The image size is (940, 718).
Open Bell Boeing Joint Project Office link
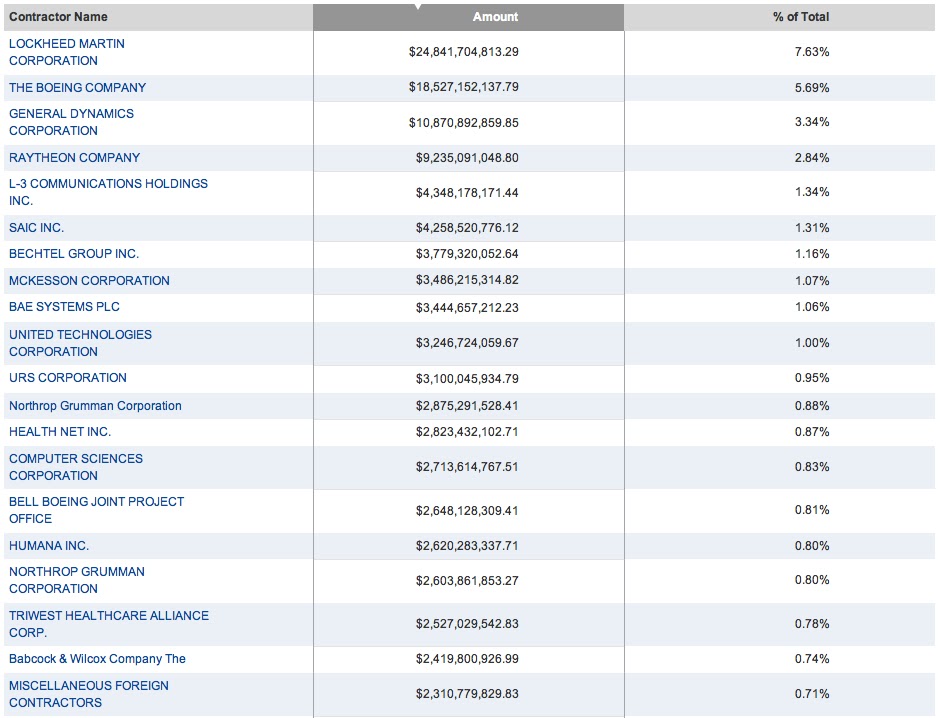point(96,510)
